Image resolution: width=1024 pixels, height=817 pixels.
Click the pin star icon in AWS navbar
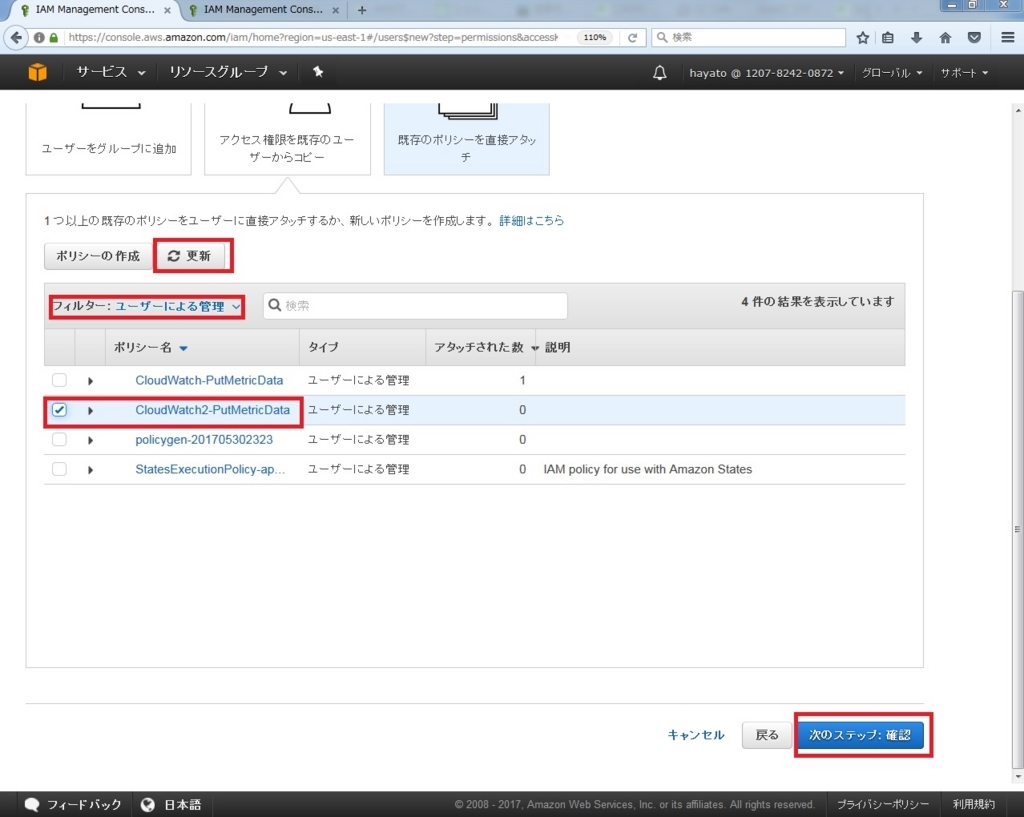[318, 72]
